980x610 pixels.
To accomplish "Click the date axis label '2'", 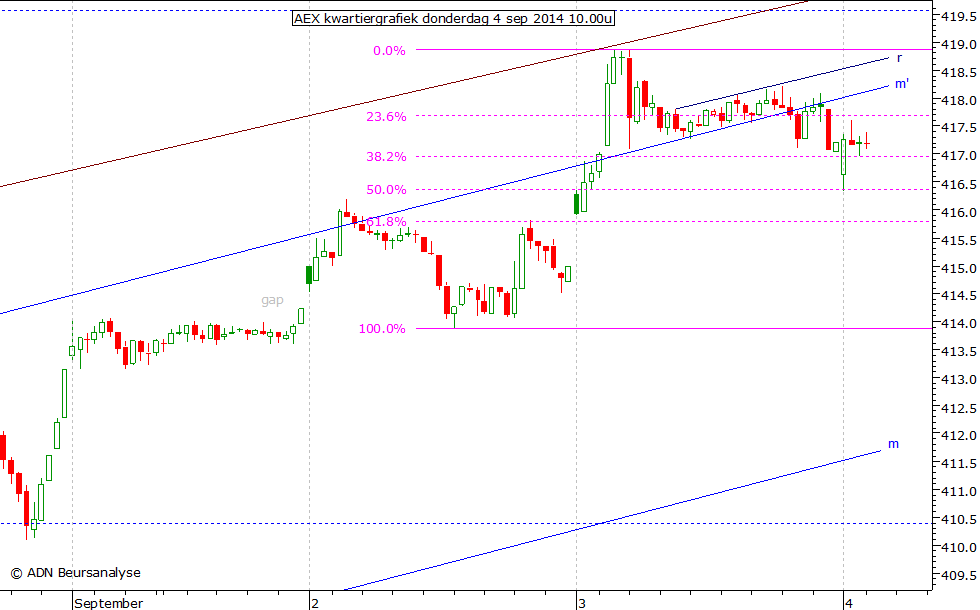I will (x=315, y=603).
